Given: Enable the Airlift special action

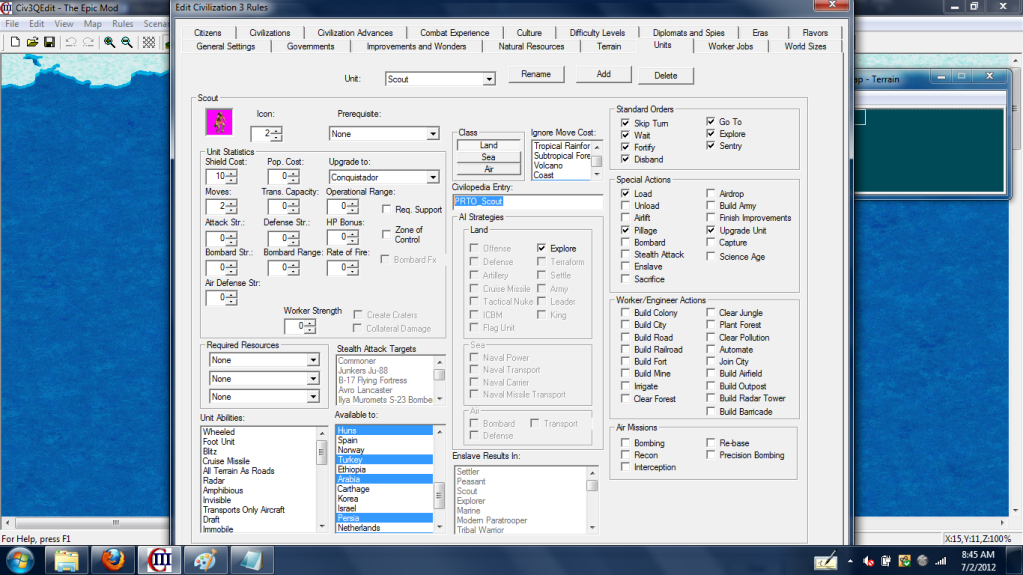Looking at the screenshot, I should 625,217.
